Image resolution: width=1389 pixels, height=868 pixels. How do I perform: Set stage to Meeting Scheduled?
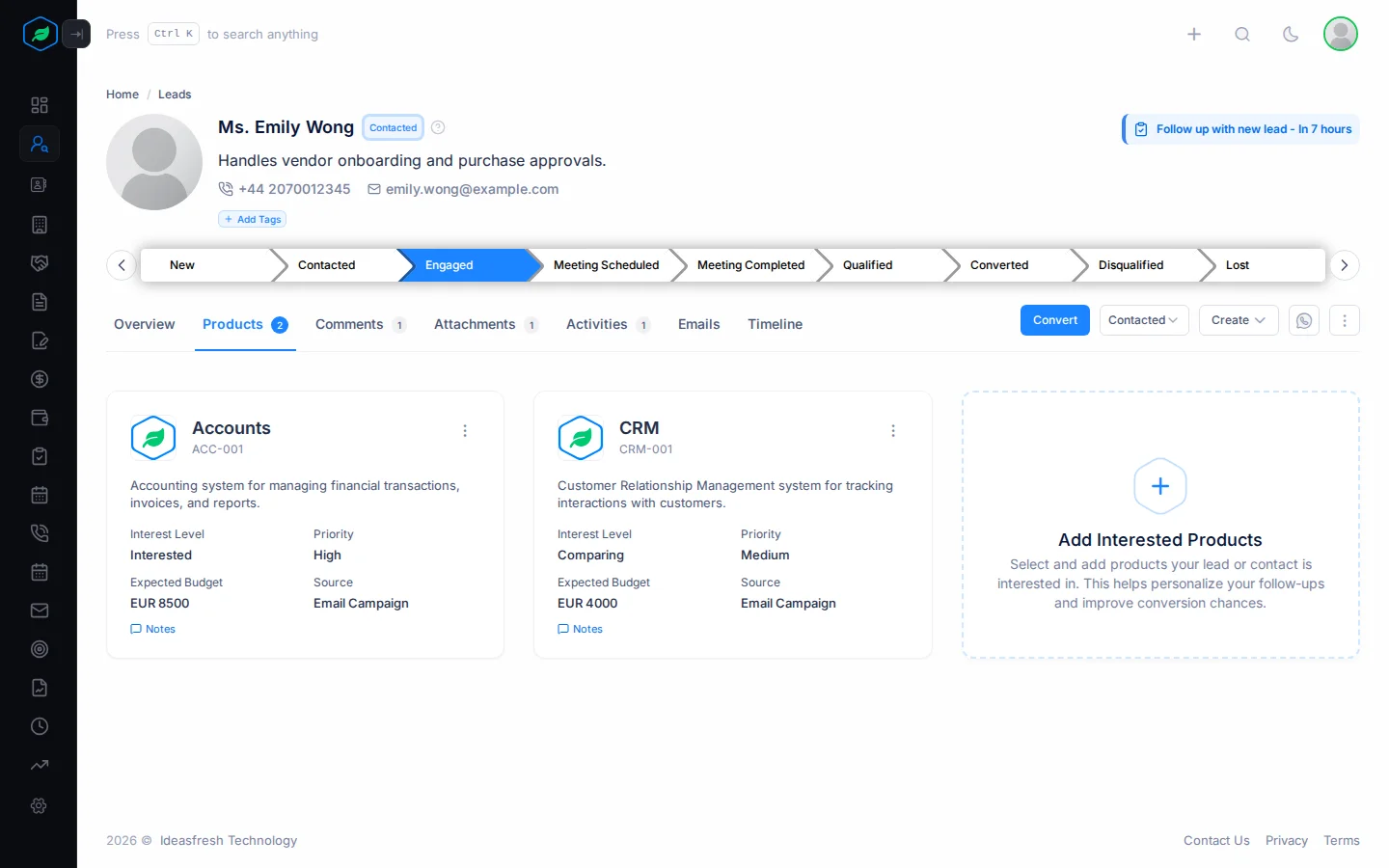point(607,265)
